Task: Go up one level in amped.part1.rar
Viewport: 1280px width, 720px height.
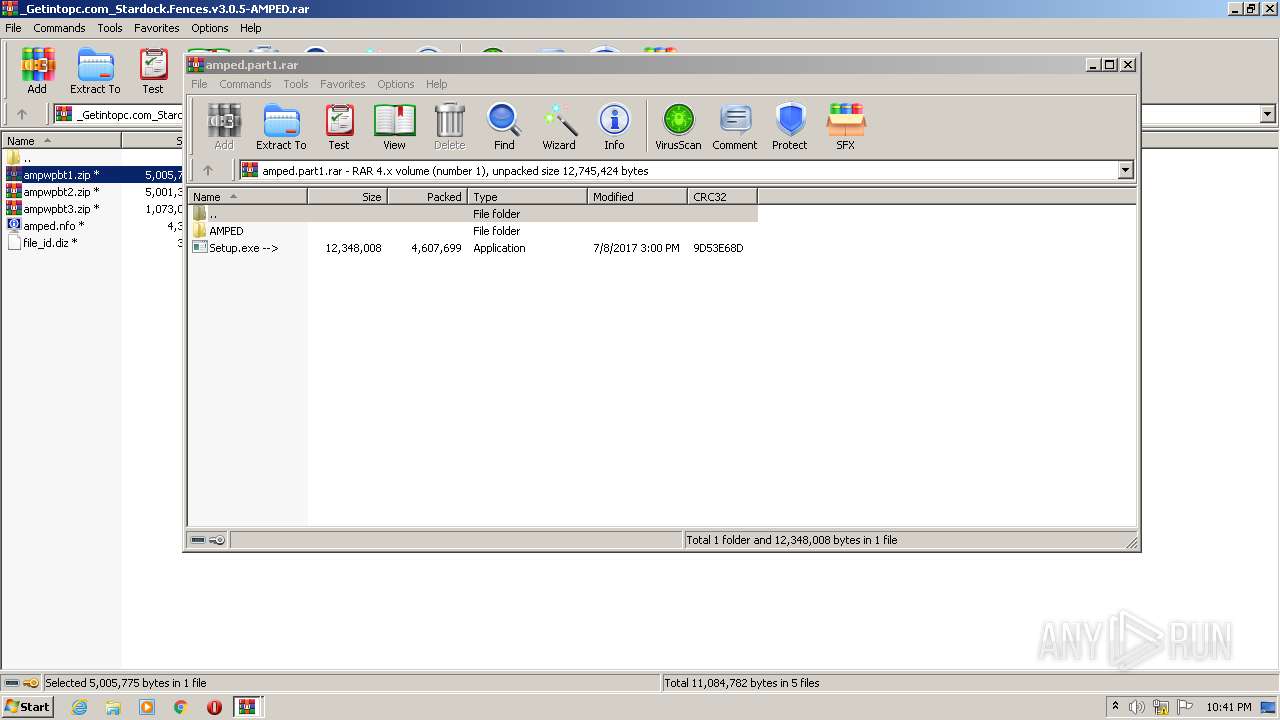Action: point(208,171)
